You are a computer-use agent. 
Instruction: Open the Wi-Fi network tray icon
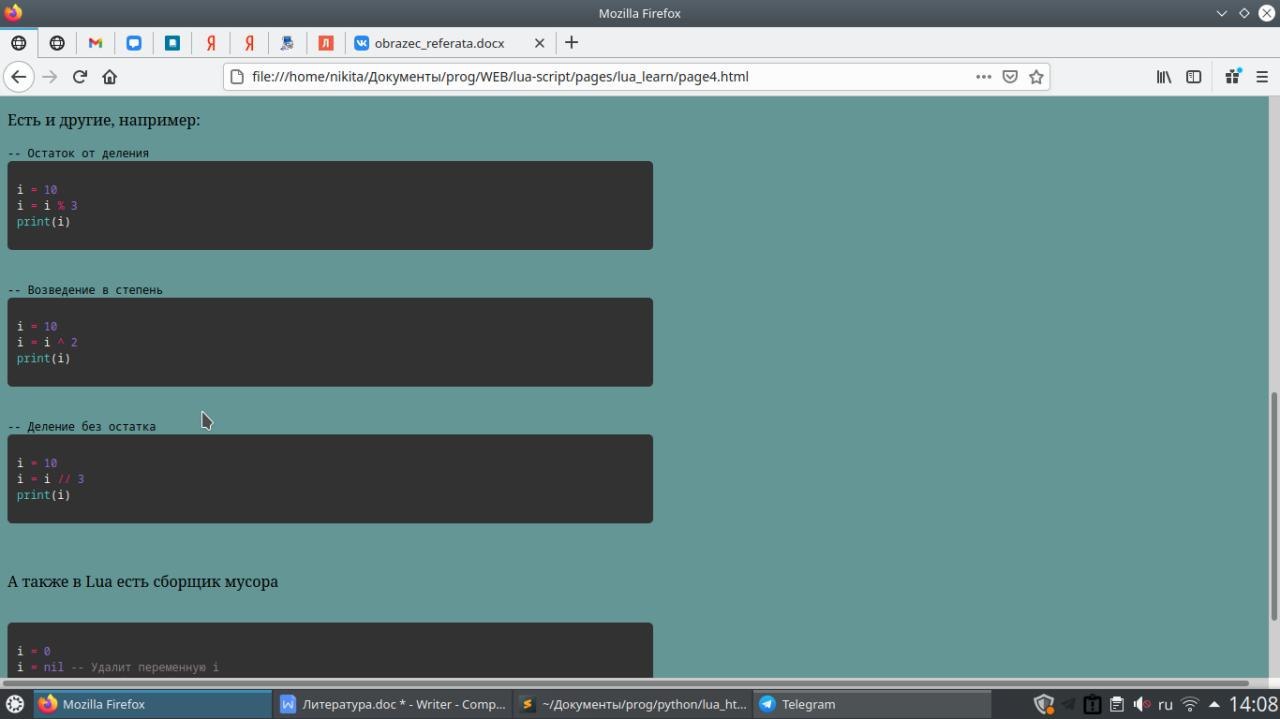(1190, 704)
